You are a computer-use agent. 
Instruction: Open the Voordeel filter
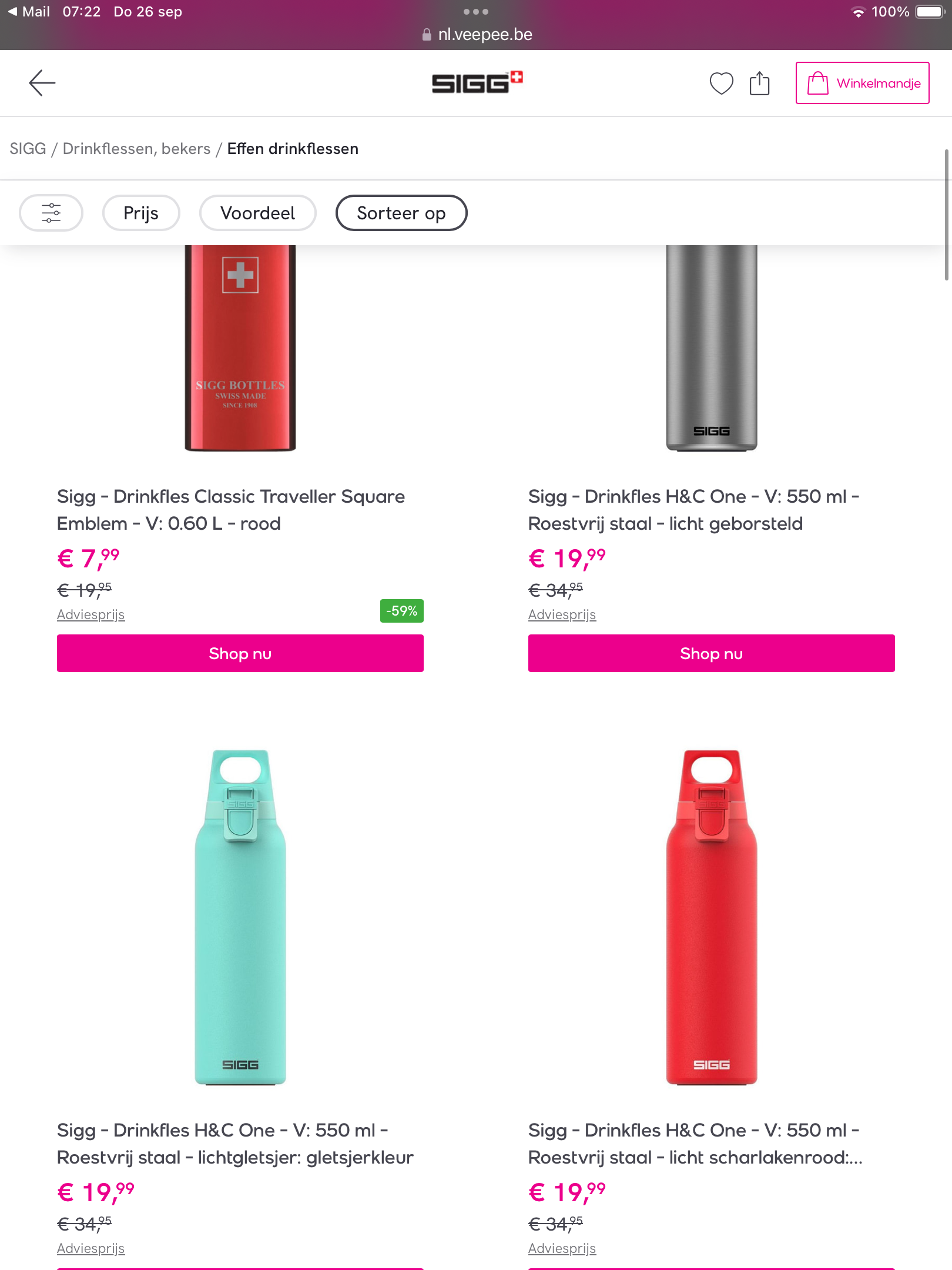[x=257, y=213]
